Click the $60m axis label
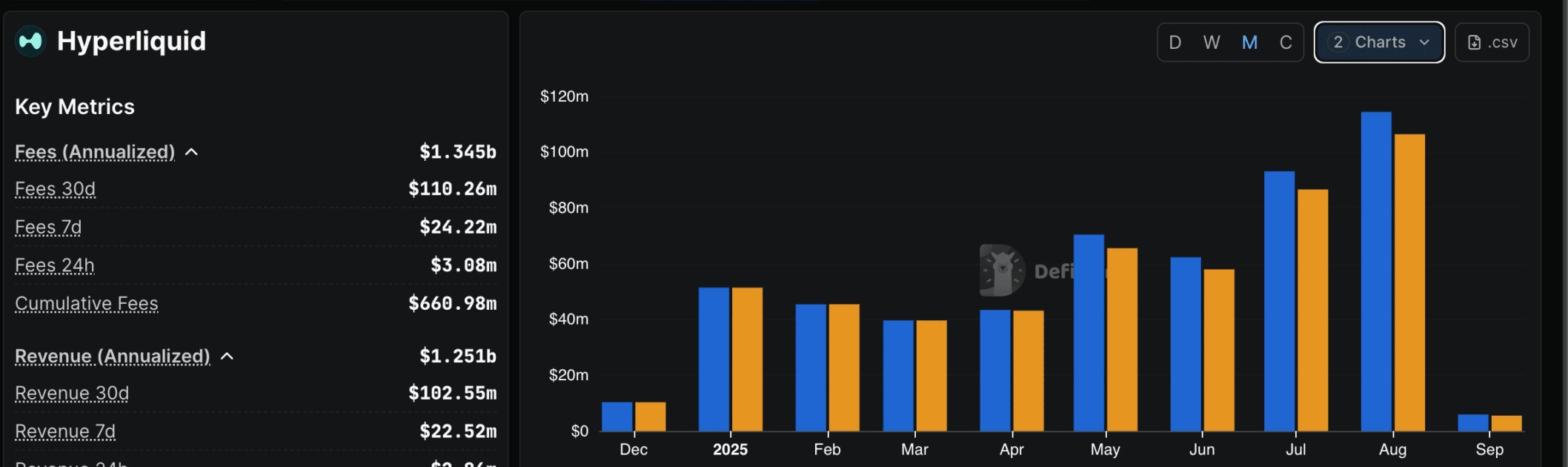 pyautogui.click(x=568, y=264)
